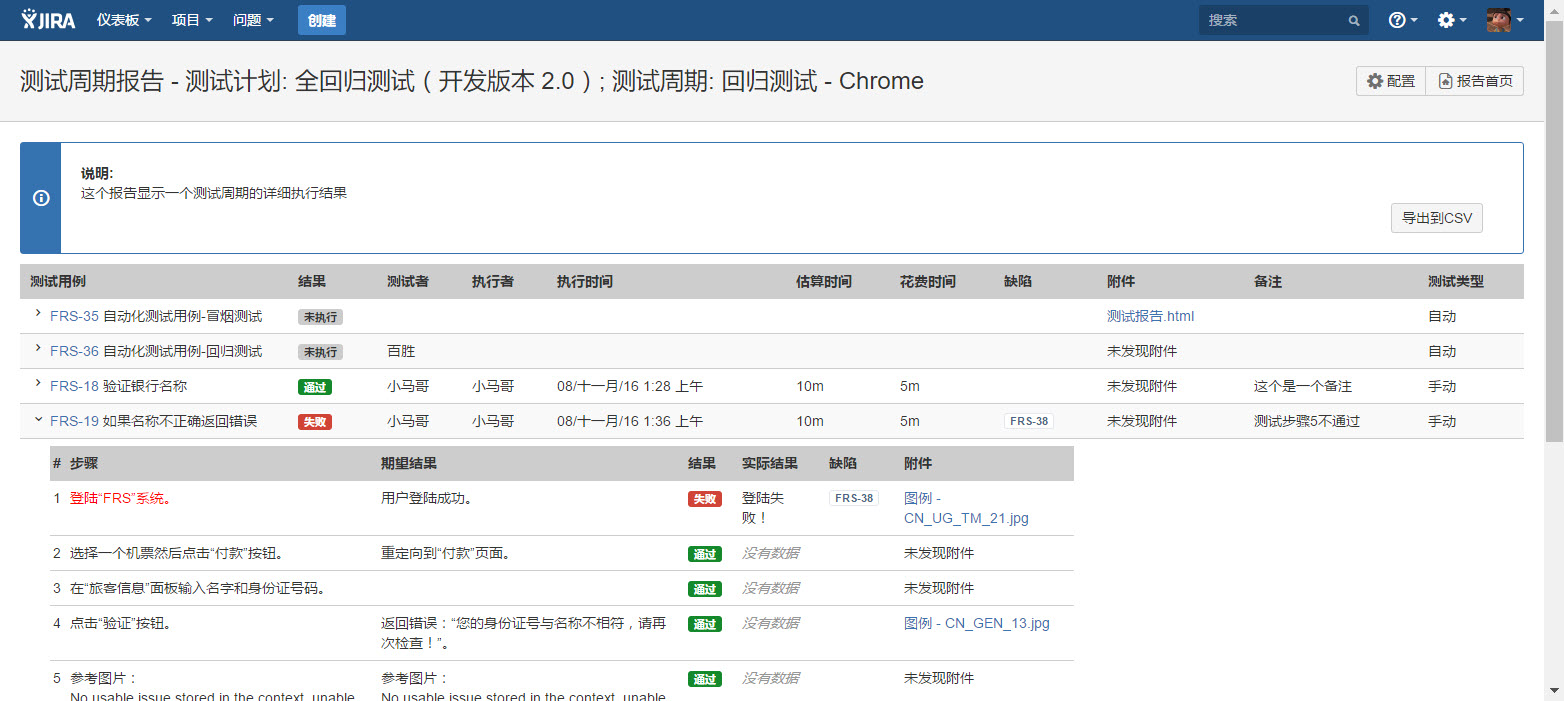This screenshot has width=1564, height=701.
Task: Click the 通过 status badge for FRS-18
Action: [314, 387]
